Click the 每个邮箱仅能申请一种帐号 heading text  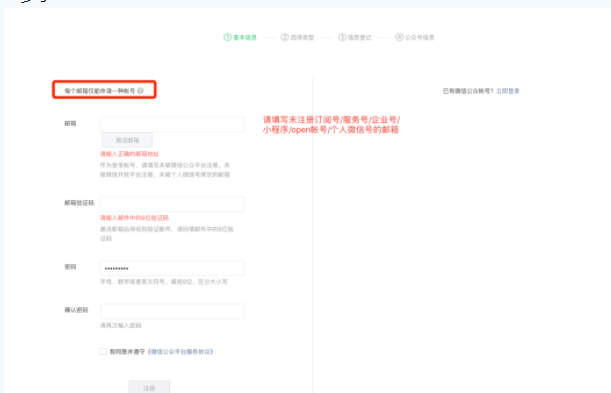(100, 91)
